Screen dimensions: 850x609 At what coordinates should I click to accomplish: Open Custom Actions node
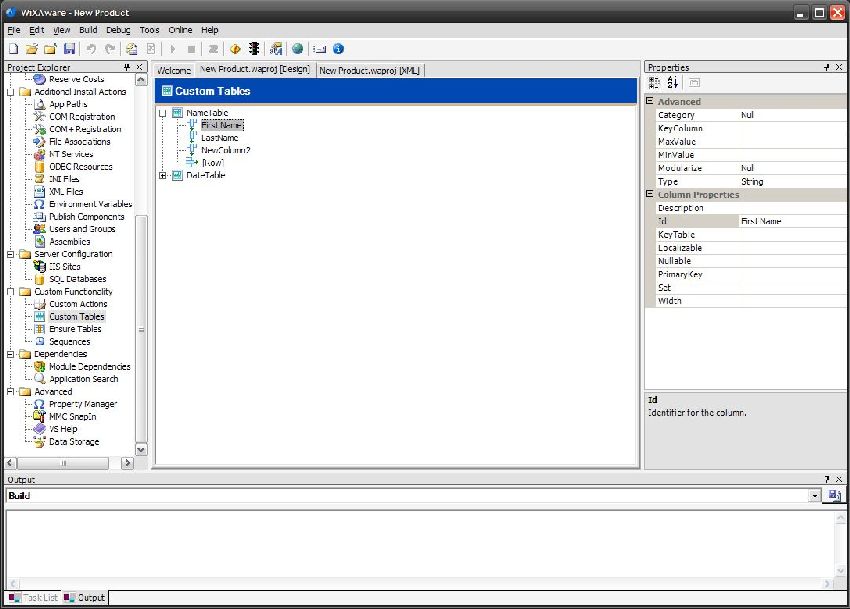[x=78, y=304]
